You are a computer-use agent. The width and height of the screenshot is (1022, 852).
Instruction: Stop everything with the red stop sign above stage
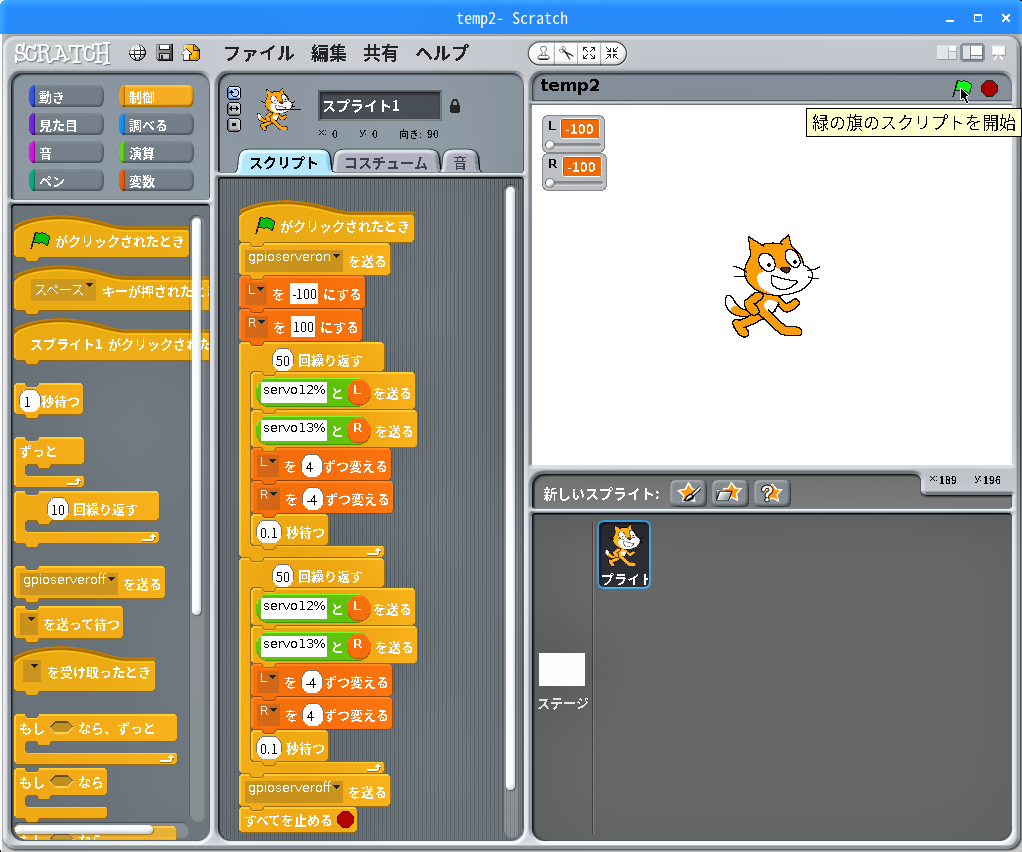point(989,88)
